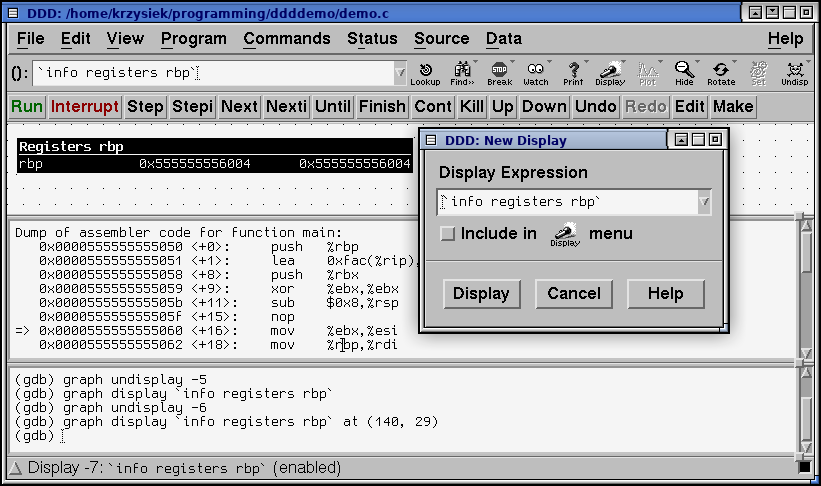The image size is (821, 486).
Task: Click the Lookup toolbar icon
Action: (425, 73)
